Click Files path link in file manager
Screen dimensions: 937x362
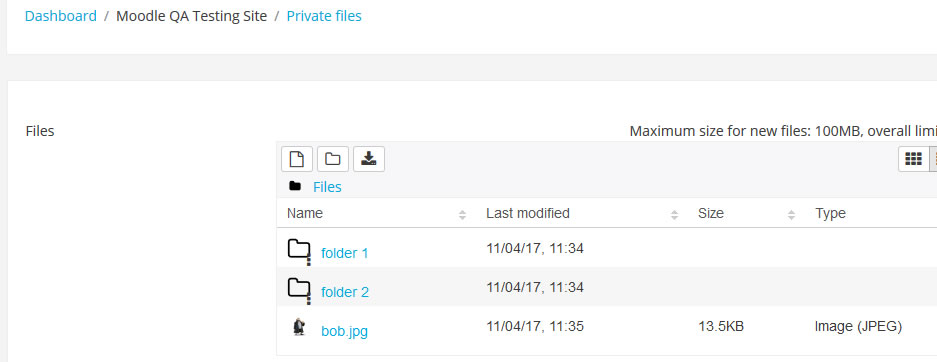point(327,187)
